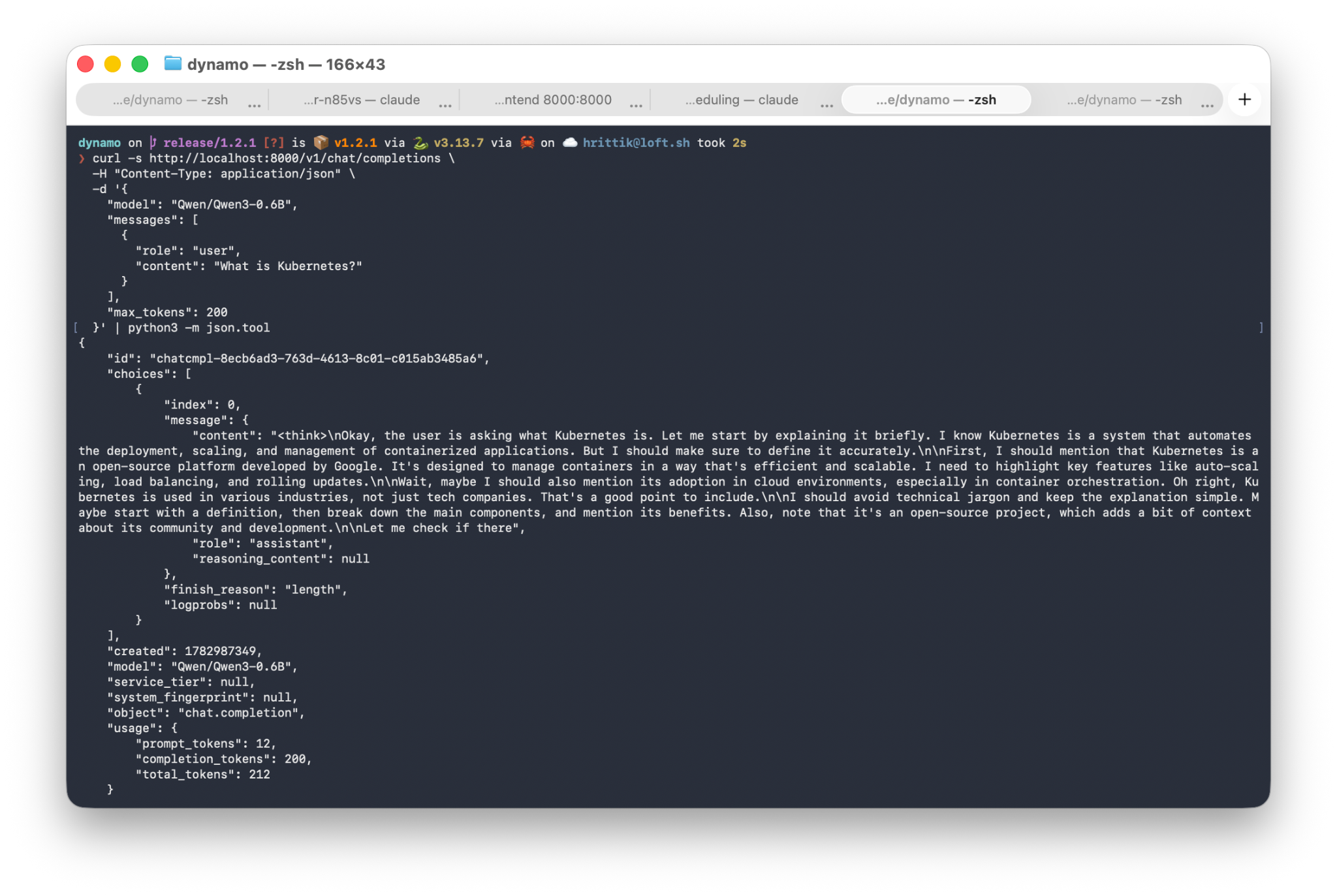The image size is (1337, 896).
Task: Click the cloud icon before hrittik@loft.sh
Action: point(570,142)
